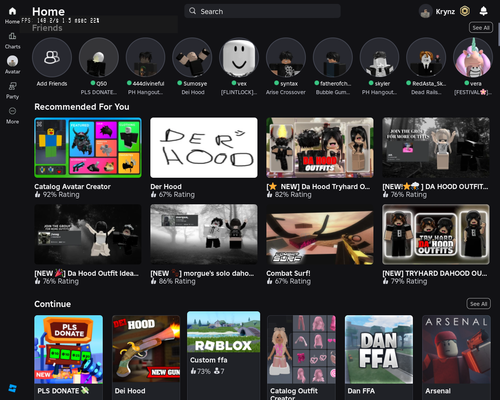The width and height of the screenshot is (500, 400).
Task: Click Dead Rails status under RedAsta_Sk
Action: click(x=426, y=92)
